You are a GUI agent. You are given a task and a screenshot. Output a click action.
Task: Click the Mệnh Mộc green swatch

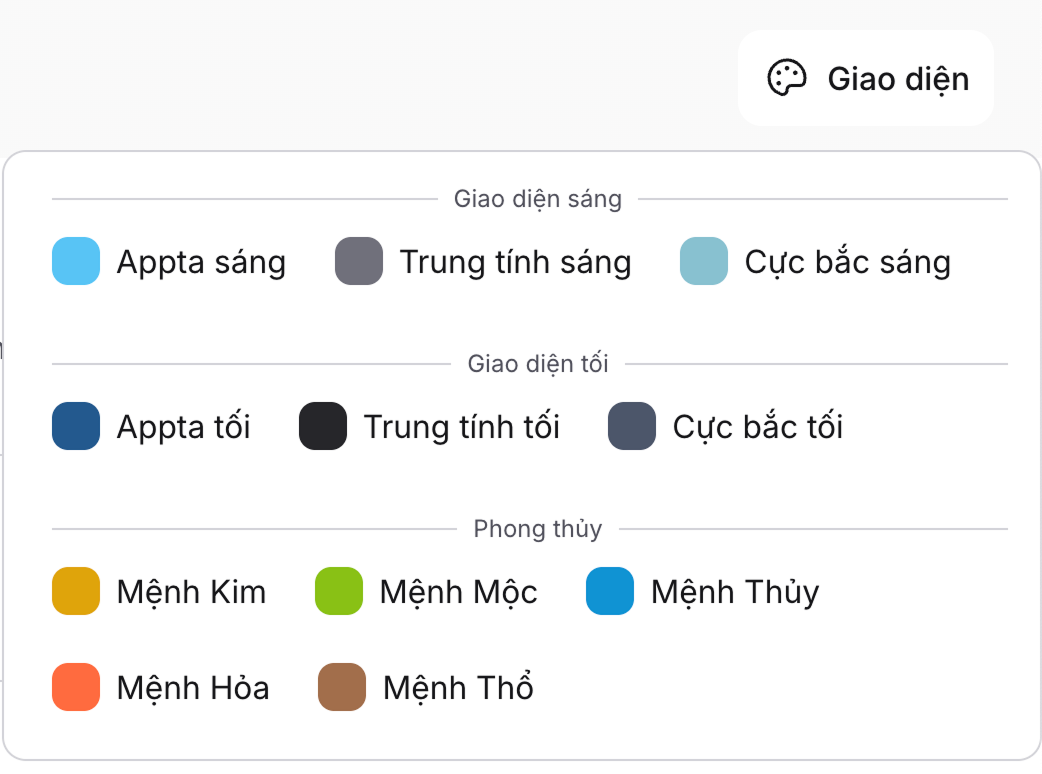pos(337,592)
